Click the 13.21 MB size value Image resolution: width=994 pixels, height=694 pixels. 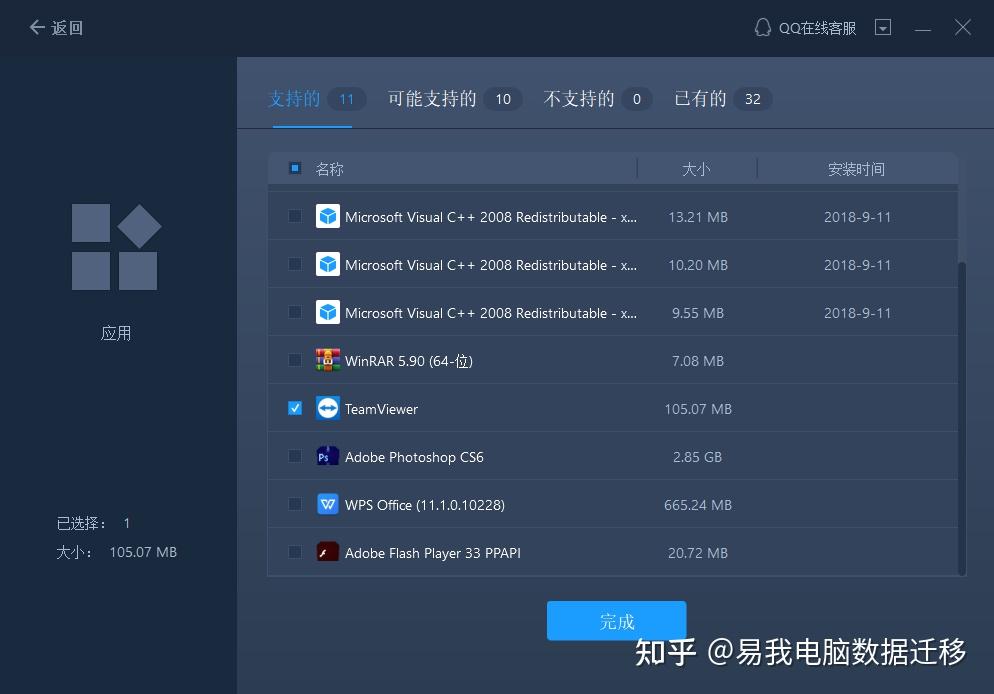click(698, 217)
